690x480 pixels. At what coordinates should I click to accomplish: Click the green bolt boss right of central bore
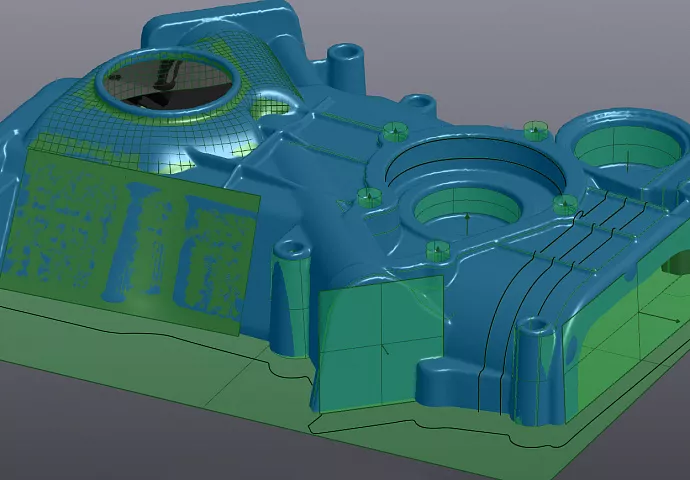pos(563,205)
